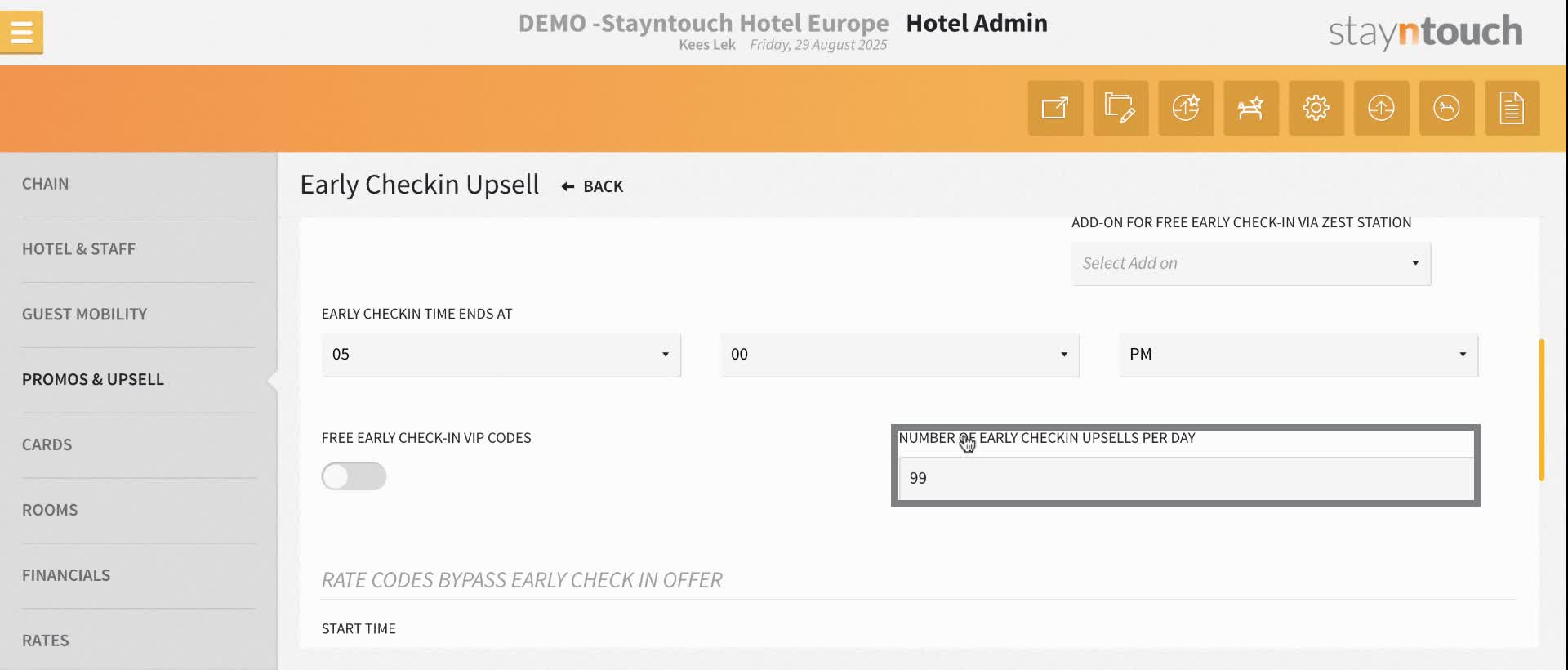Click the Number of Early Checkin Upsells label

(1047, 438)
